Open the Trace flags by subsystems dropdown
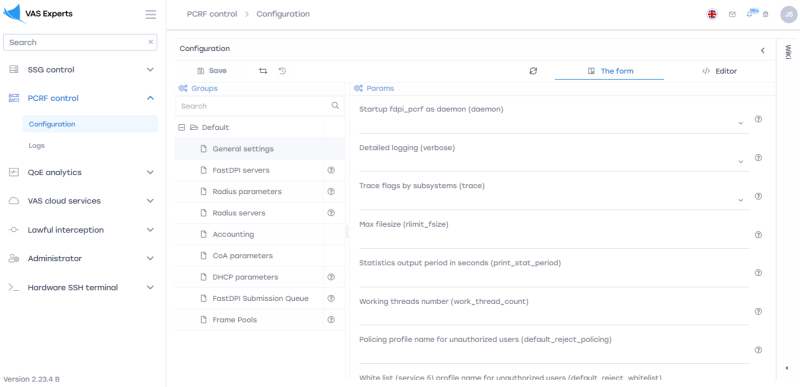 coord(554,200)
